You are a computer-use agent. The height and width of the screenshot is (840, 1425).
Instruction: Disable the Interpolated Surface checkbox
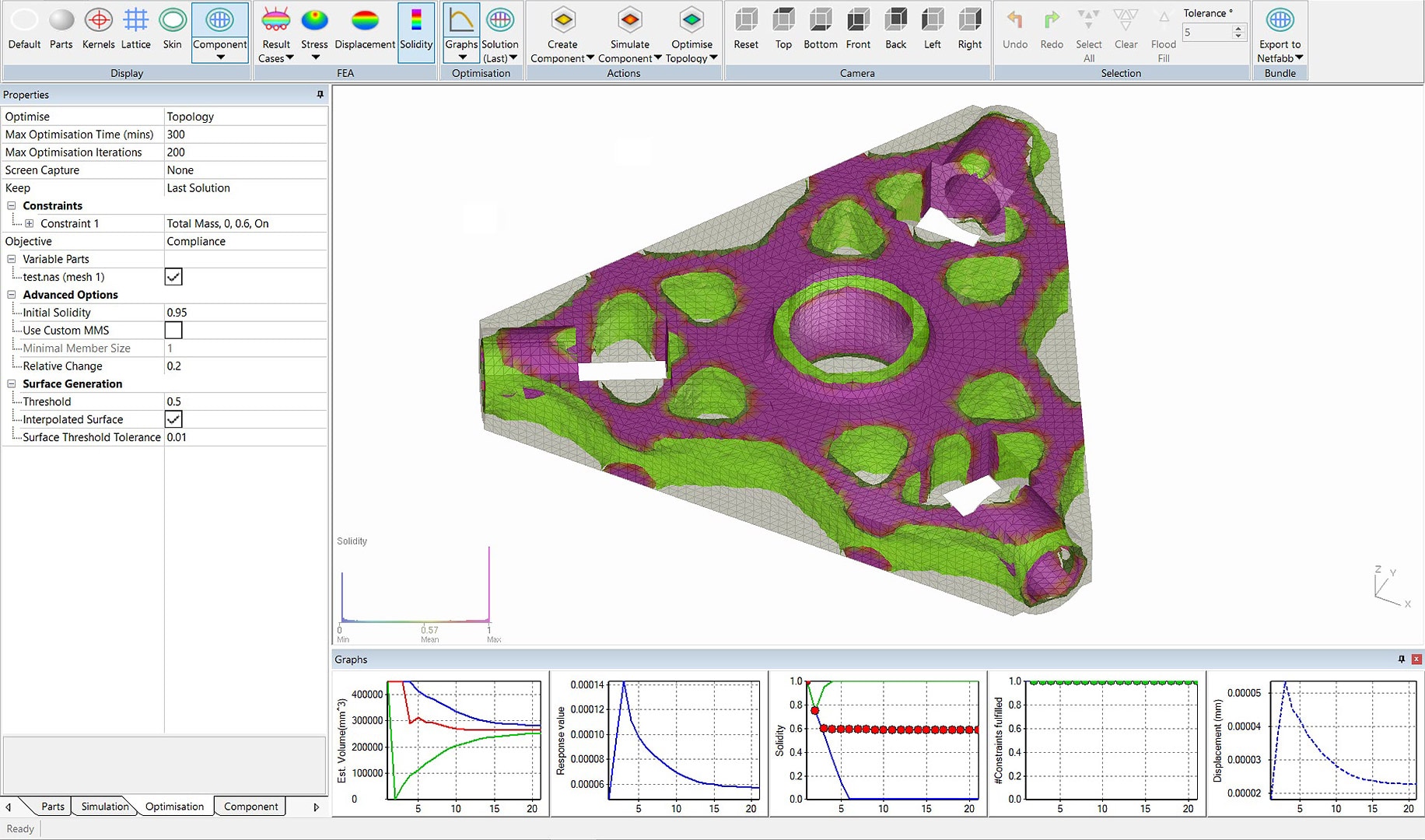point(173,419)
